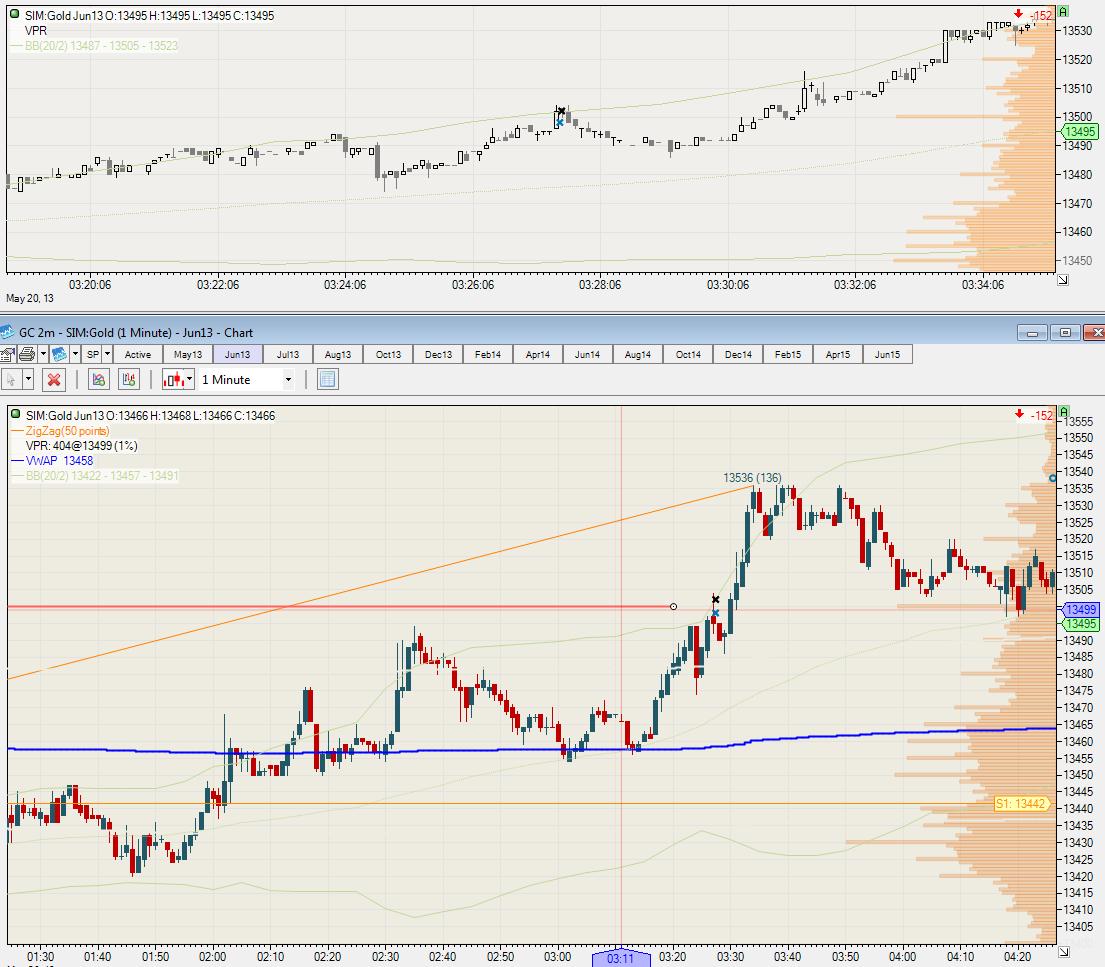This screenshot has height=967, width=1105.
Task: Click the green A button on lower chart
Action: 1064,412
